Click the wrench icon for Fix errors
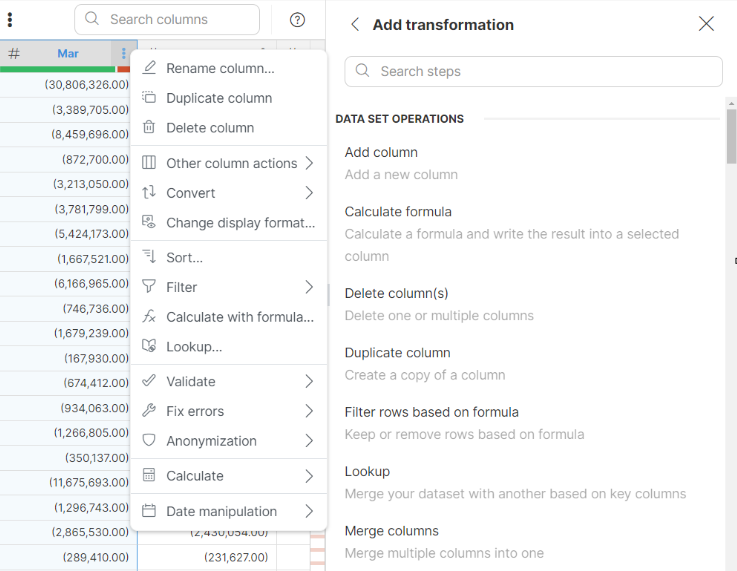This screenshot has width=737, height=571. (x=149, y=410)
